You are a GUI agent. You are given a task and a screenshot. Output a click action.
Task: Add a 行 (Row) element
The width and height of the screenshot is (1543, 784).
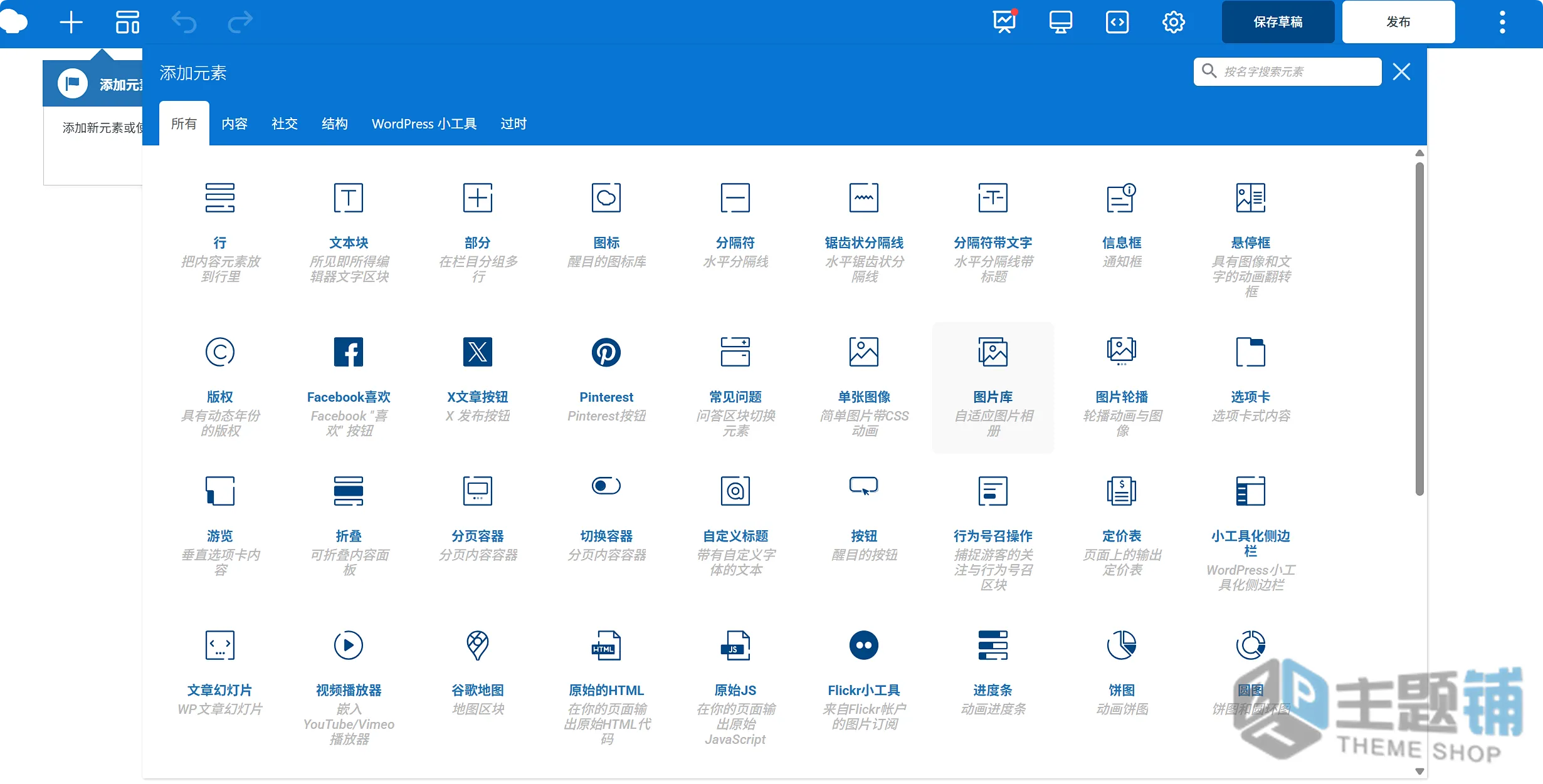(220, 233)
